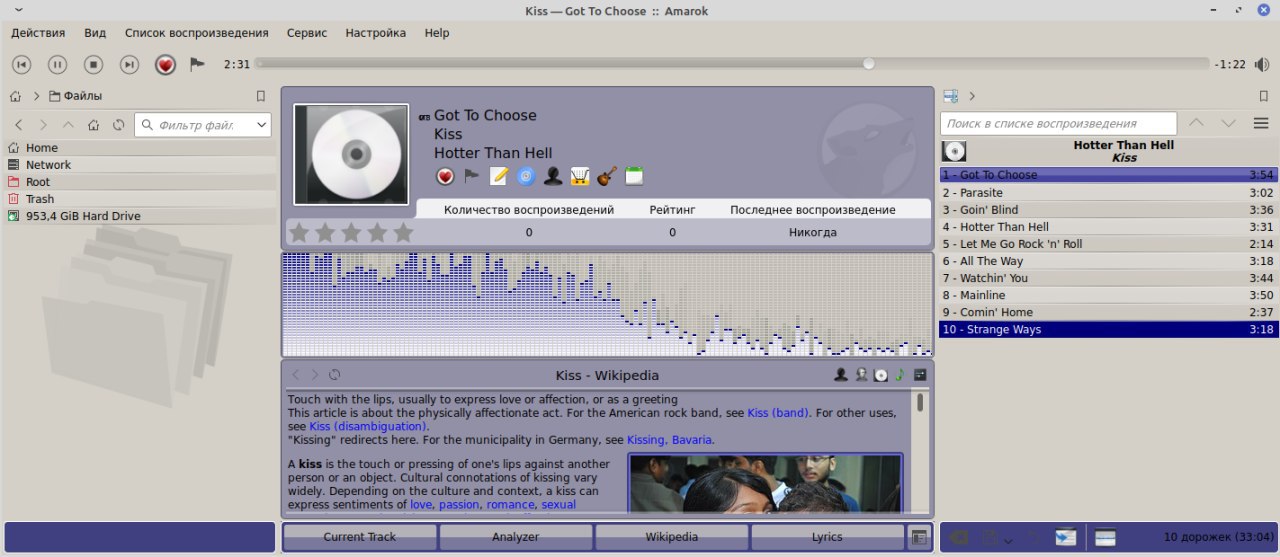Screen dimensions: 1280x557
Task: Follow the Kiss (band) link
Action: 778,413
